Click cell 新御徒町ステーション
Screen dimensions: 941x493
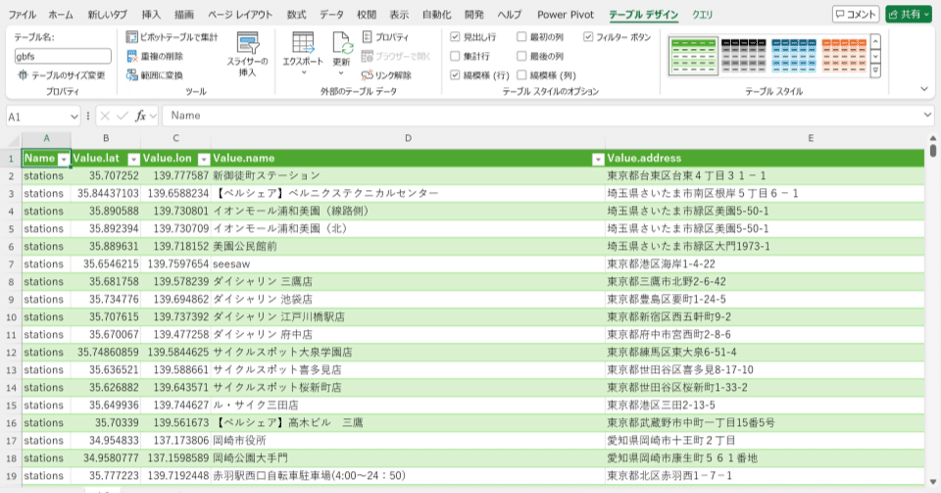pyautogui.click(x=408, y=176)
